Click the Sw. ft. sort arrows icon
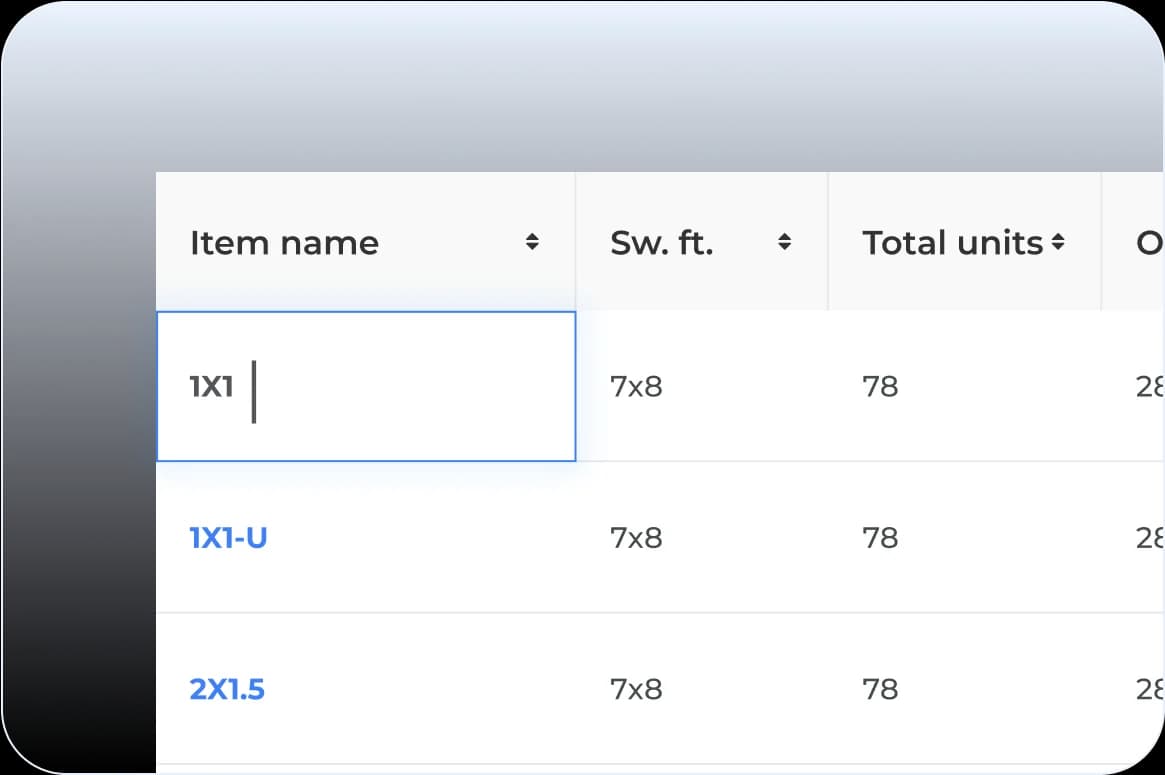 click(785, 242)
